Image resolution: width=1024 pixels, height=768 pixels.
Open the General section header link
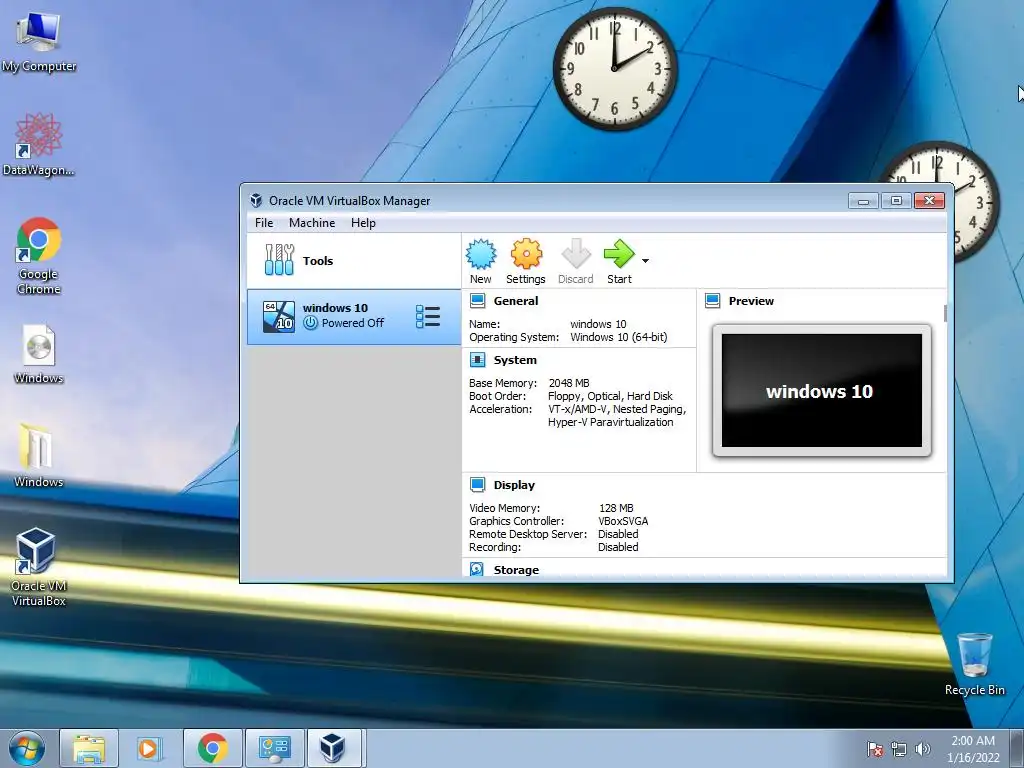click(516, 301)
